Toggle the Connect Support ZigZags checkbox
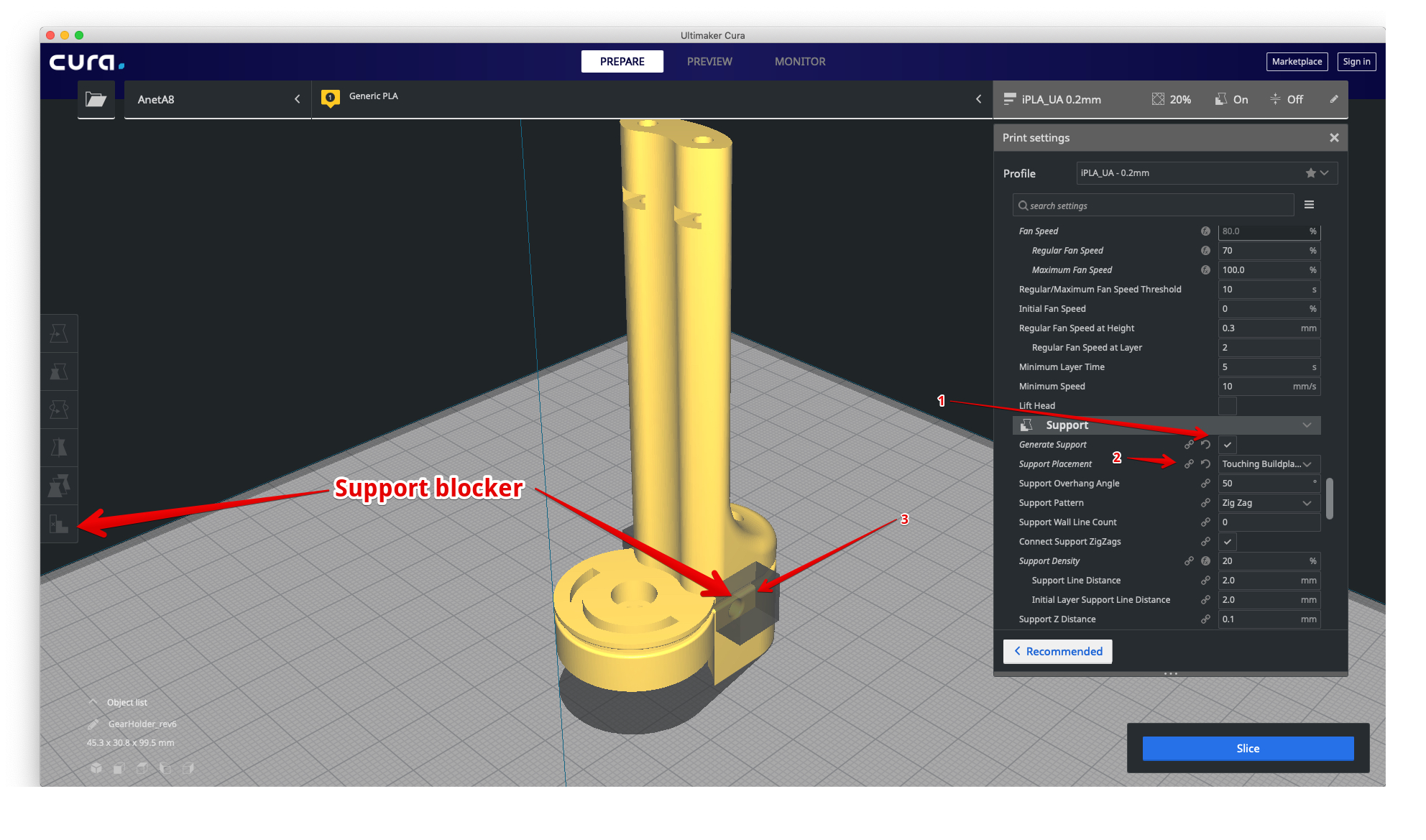 point(1228,542)
